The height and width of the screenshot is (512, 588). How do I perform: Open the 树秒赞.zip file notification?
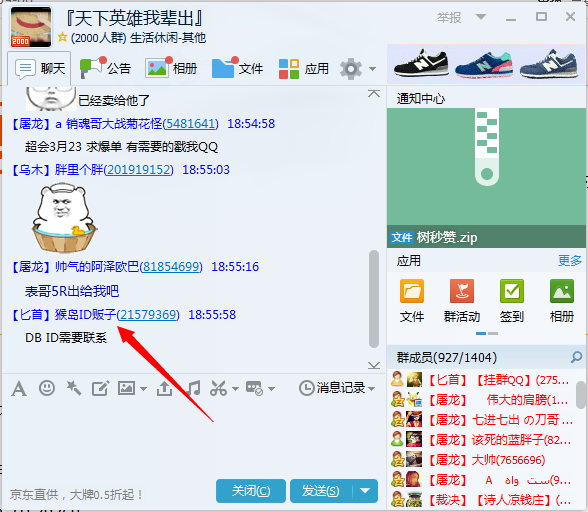486,178
